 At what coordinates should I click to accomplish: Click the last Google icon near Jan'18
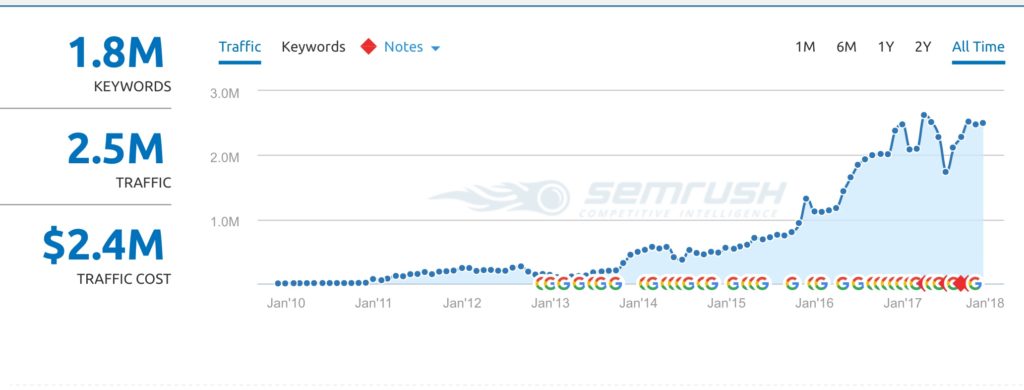click(x=974, y=284)
